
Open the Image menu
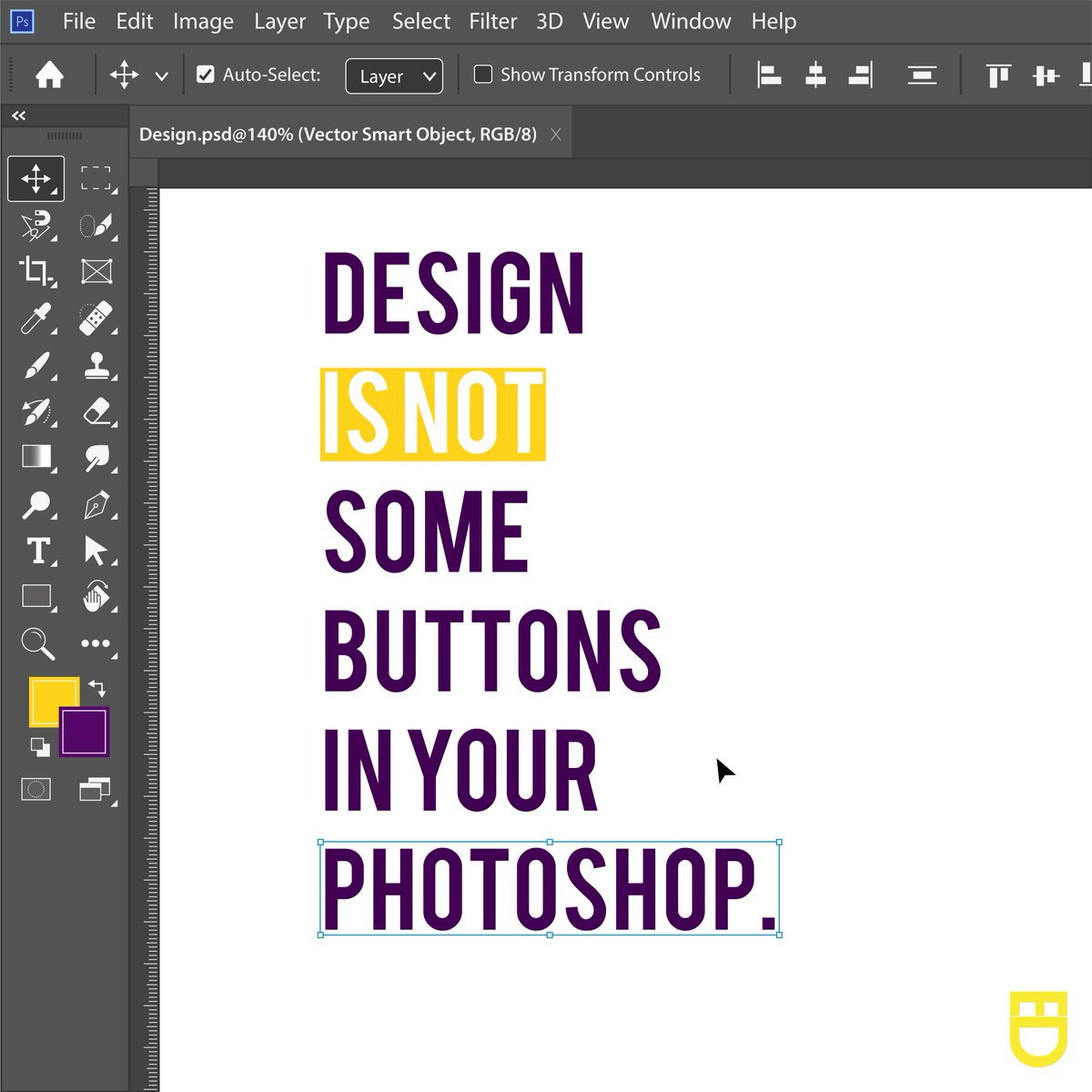pyautogui.click(x=203, y=21)
